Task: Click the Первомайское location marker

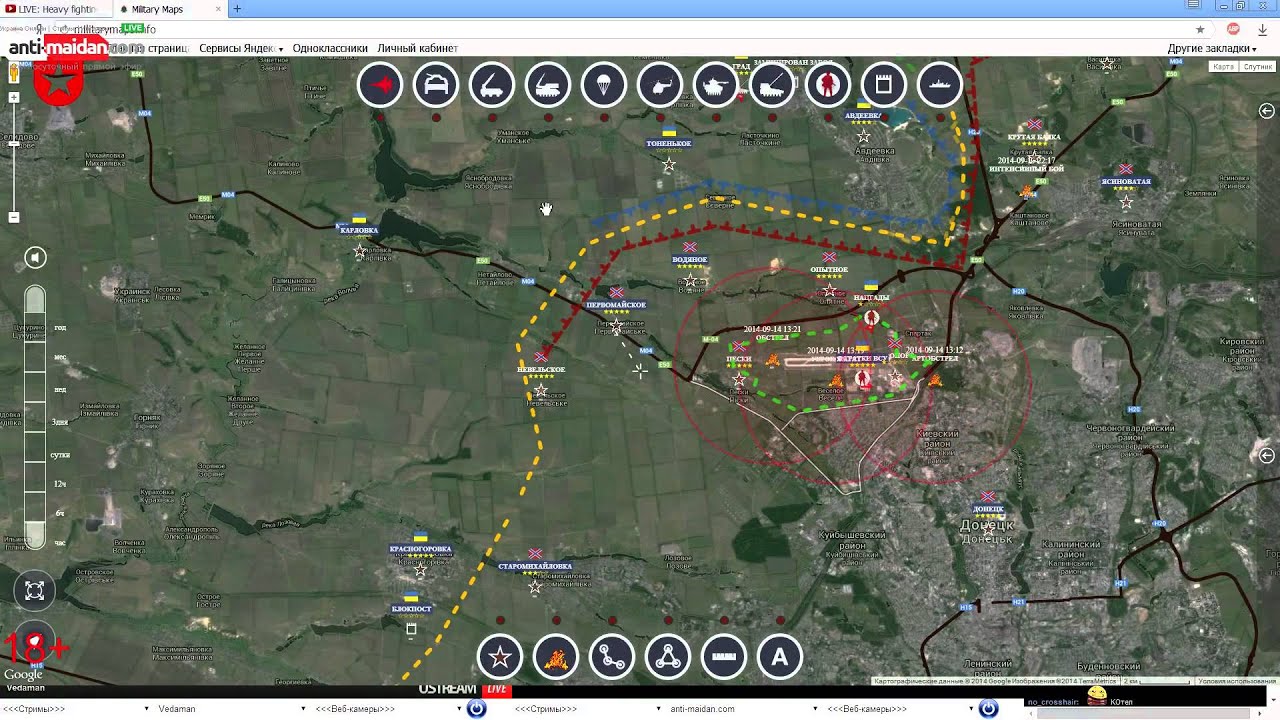Action: click(616, 326)
